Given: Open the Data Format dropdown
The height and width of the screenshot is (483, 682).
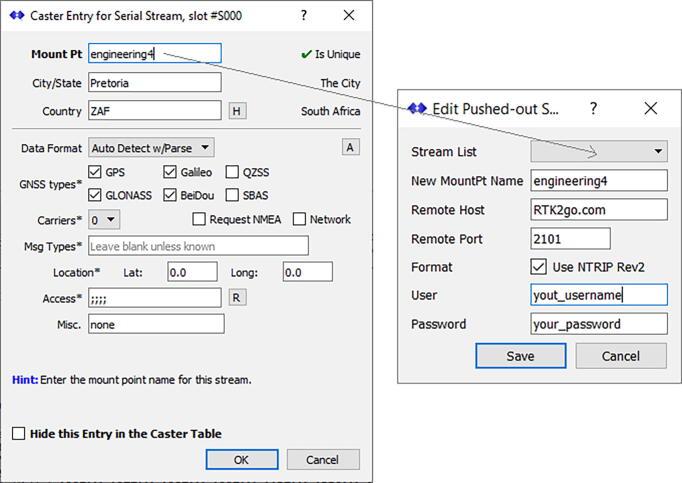Looking at the screenshot, I should 153,148.
